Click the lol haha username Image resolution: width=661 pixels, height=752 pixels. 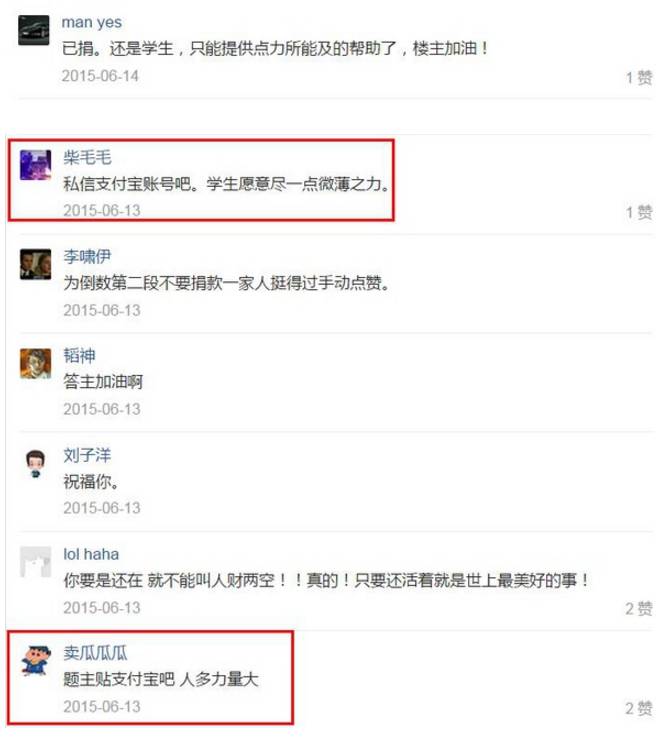click(91, 554)
